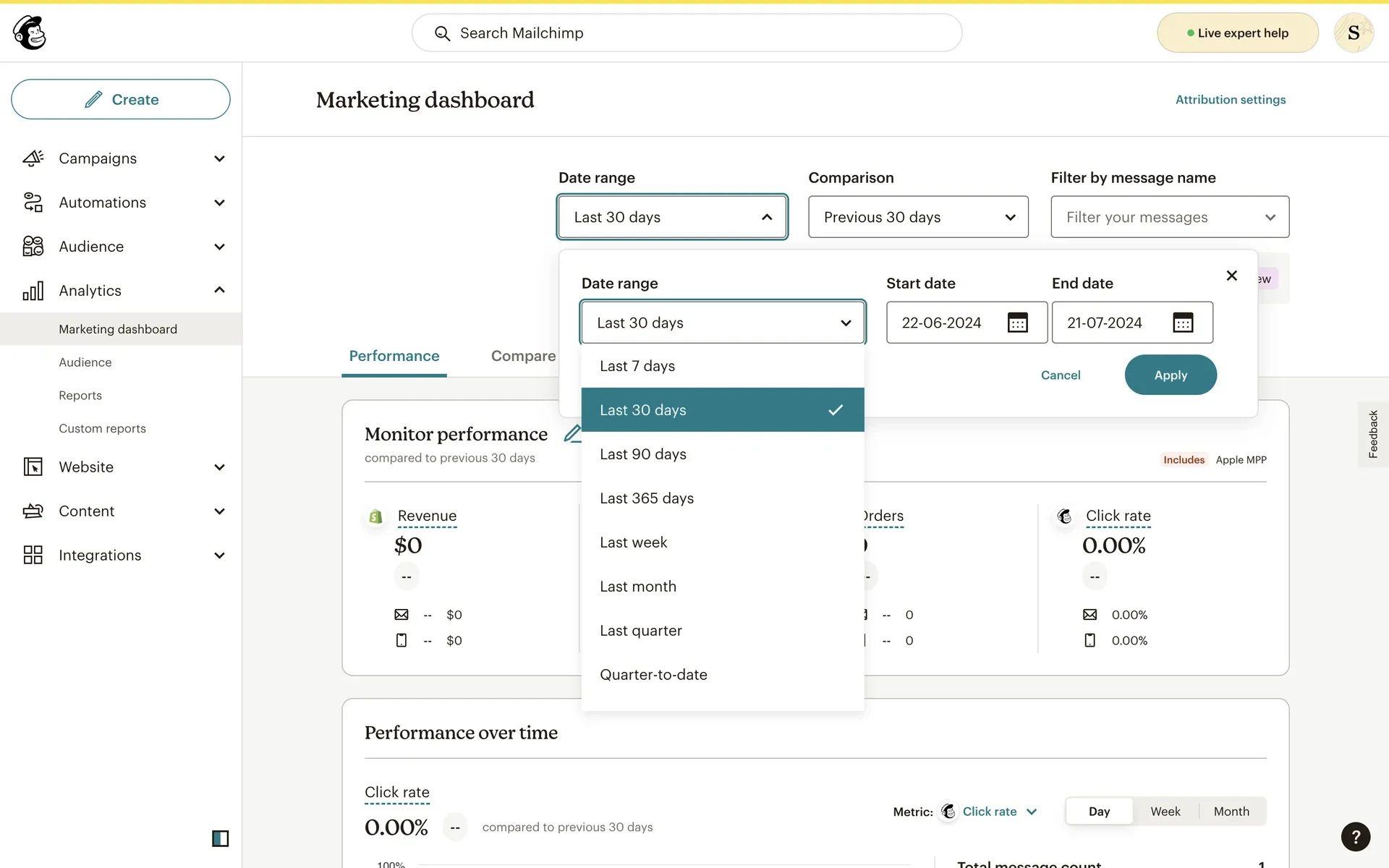Collapse the sidebar using bottom panel icon
Image resolution: width=1389 pixels, height=868 pixels.
tap(220, 838)
